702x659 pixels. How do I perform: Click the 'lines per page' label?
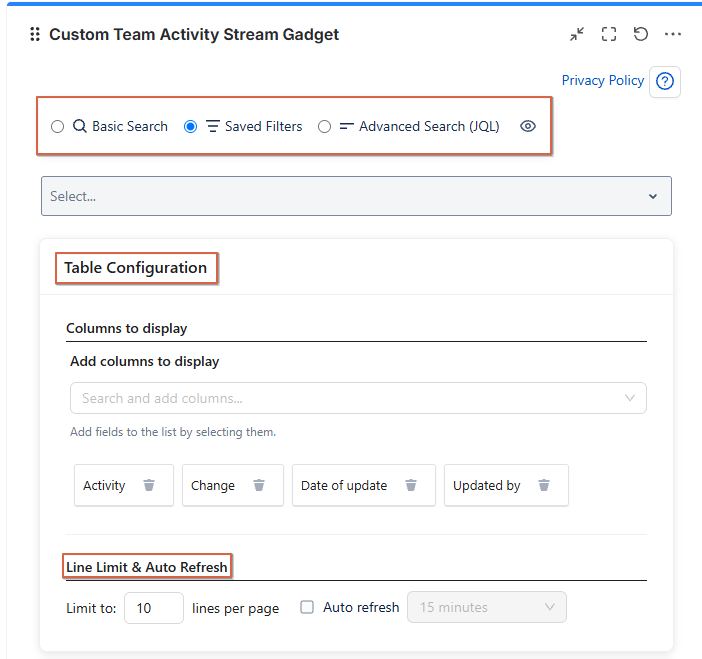coord(235,608)
